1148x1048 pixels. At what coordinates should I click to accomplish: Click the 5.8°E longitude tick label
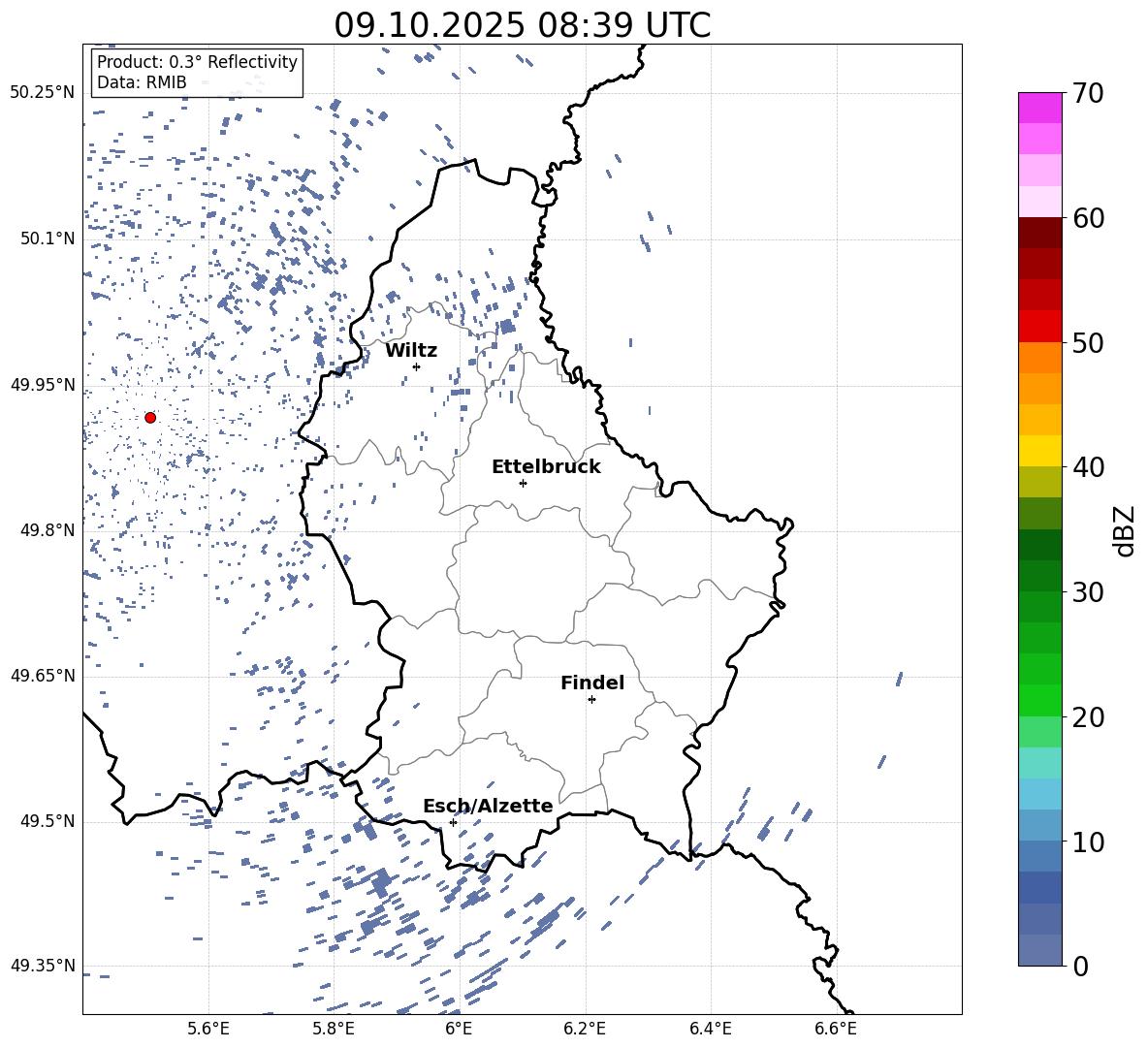coord(334,1029)
